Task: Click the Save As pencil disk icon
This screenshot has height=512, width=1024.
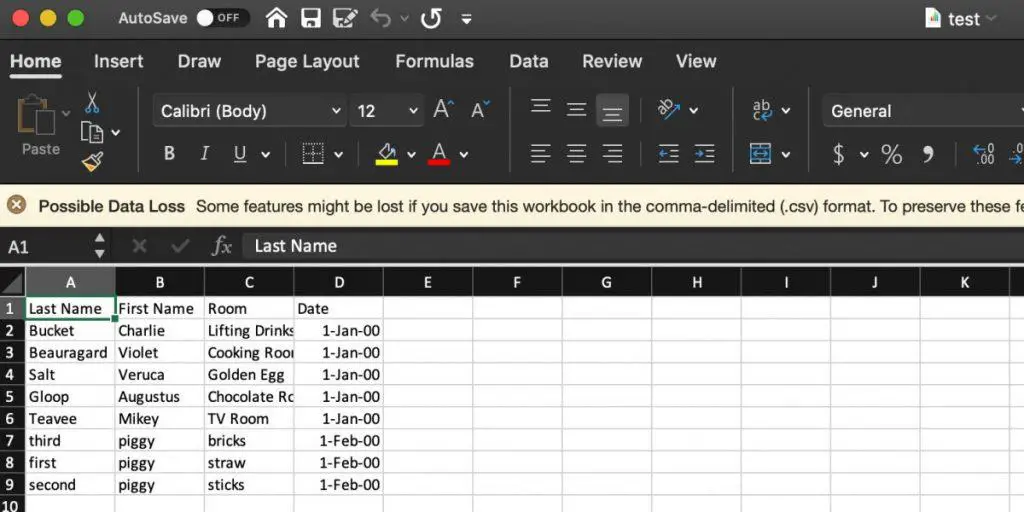Action: point(345,18)
